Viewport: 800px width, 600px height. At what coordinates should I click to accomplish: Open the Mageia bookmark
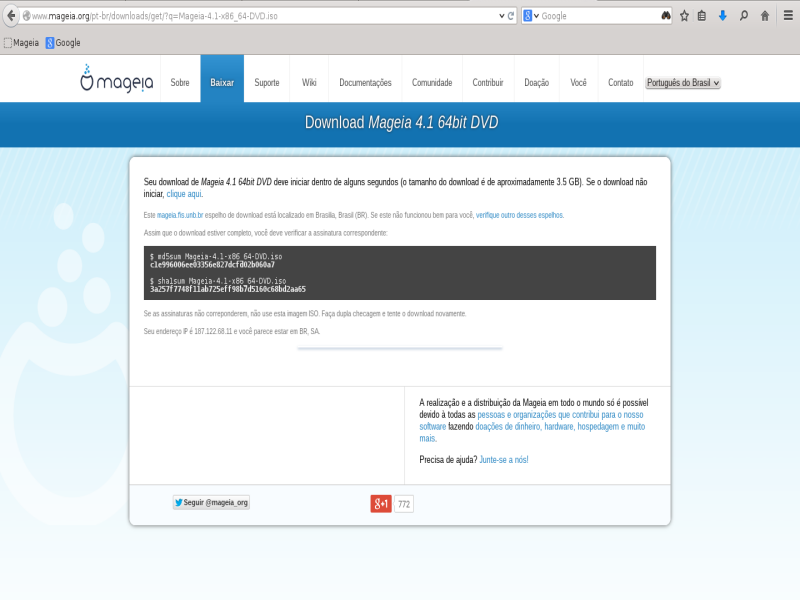tap(21, 43)
